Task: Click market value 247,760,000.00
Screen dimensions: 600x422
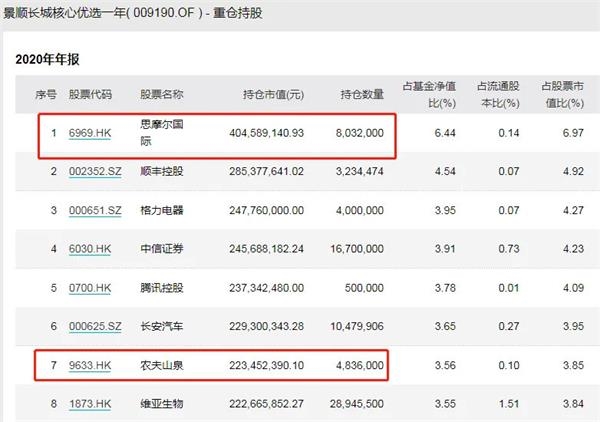Action: (267, 210)
